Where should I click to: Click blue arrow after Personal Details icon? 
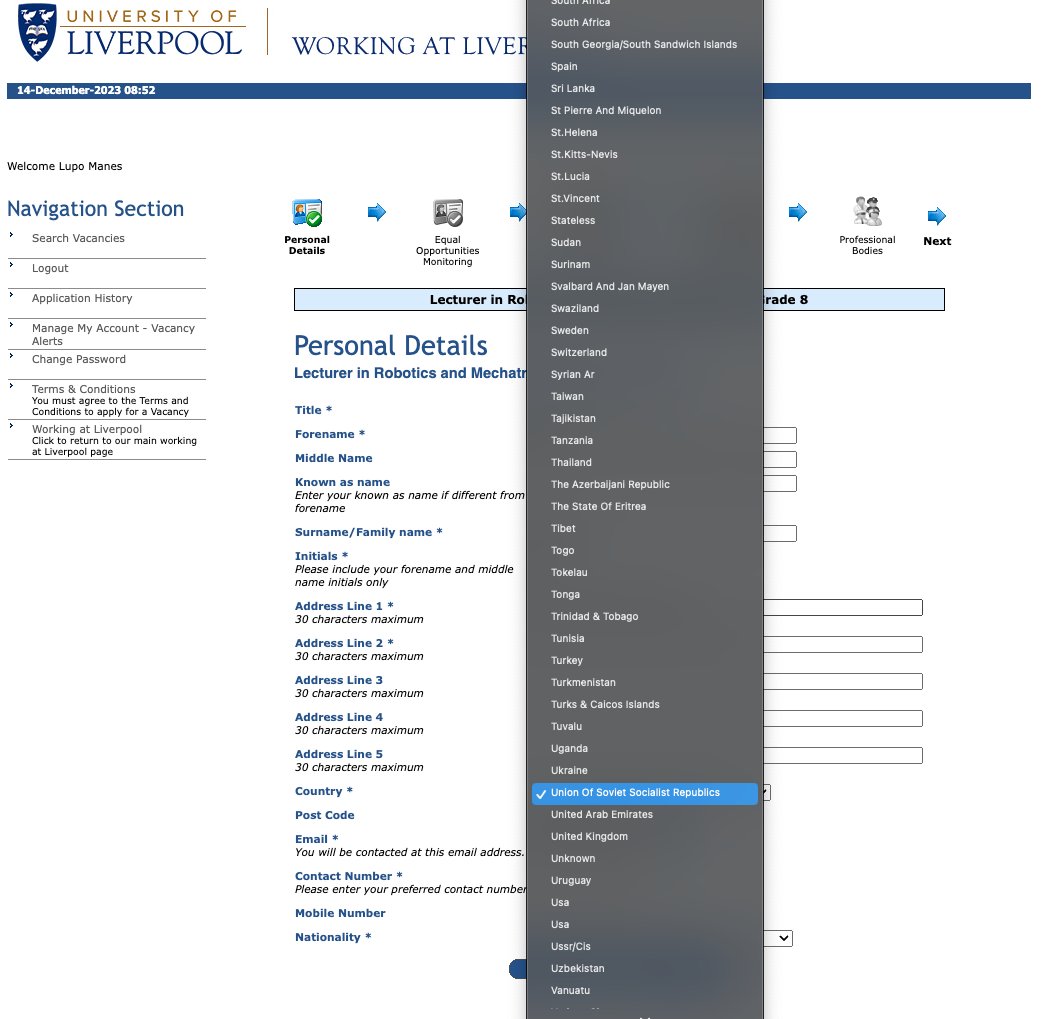(377, 212)
